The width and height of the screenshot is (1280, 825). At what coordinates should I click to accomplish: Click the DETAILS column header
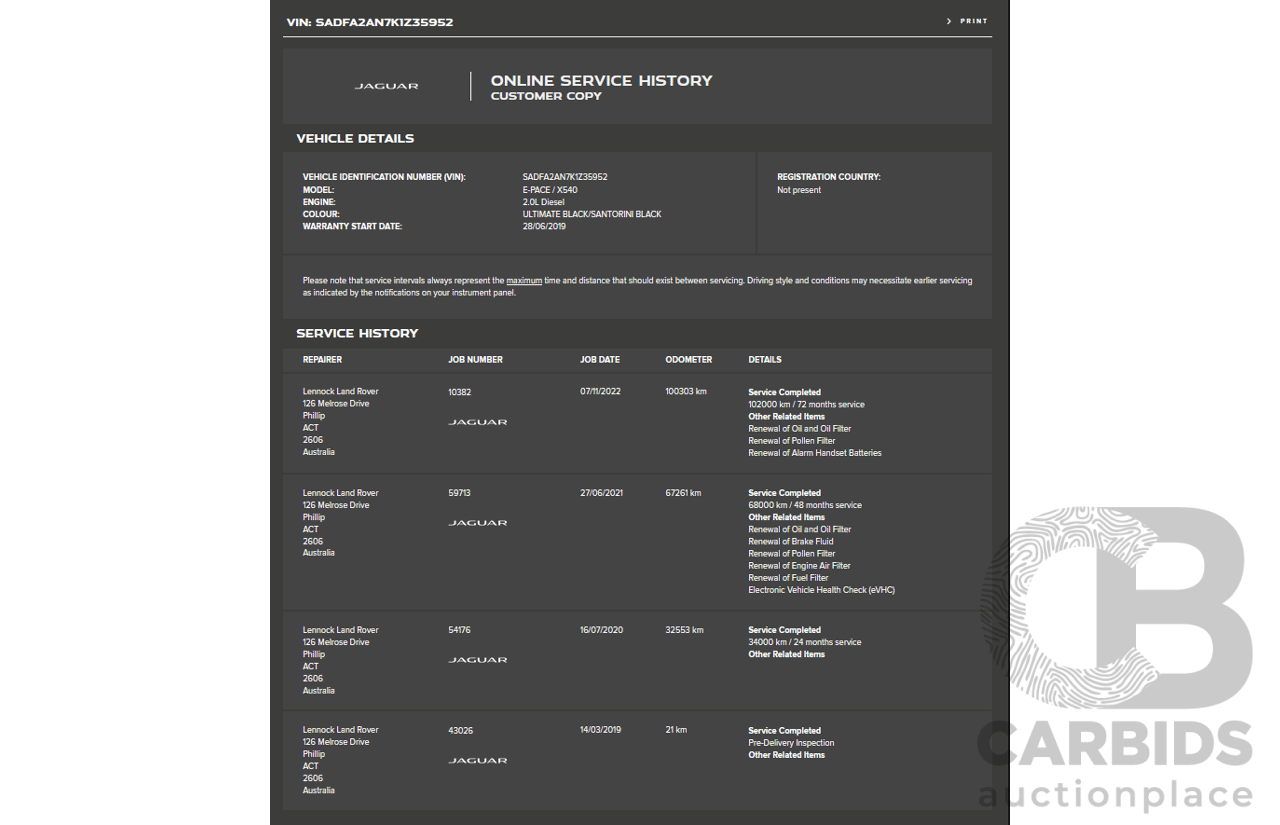click(765, 359)
